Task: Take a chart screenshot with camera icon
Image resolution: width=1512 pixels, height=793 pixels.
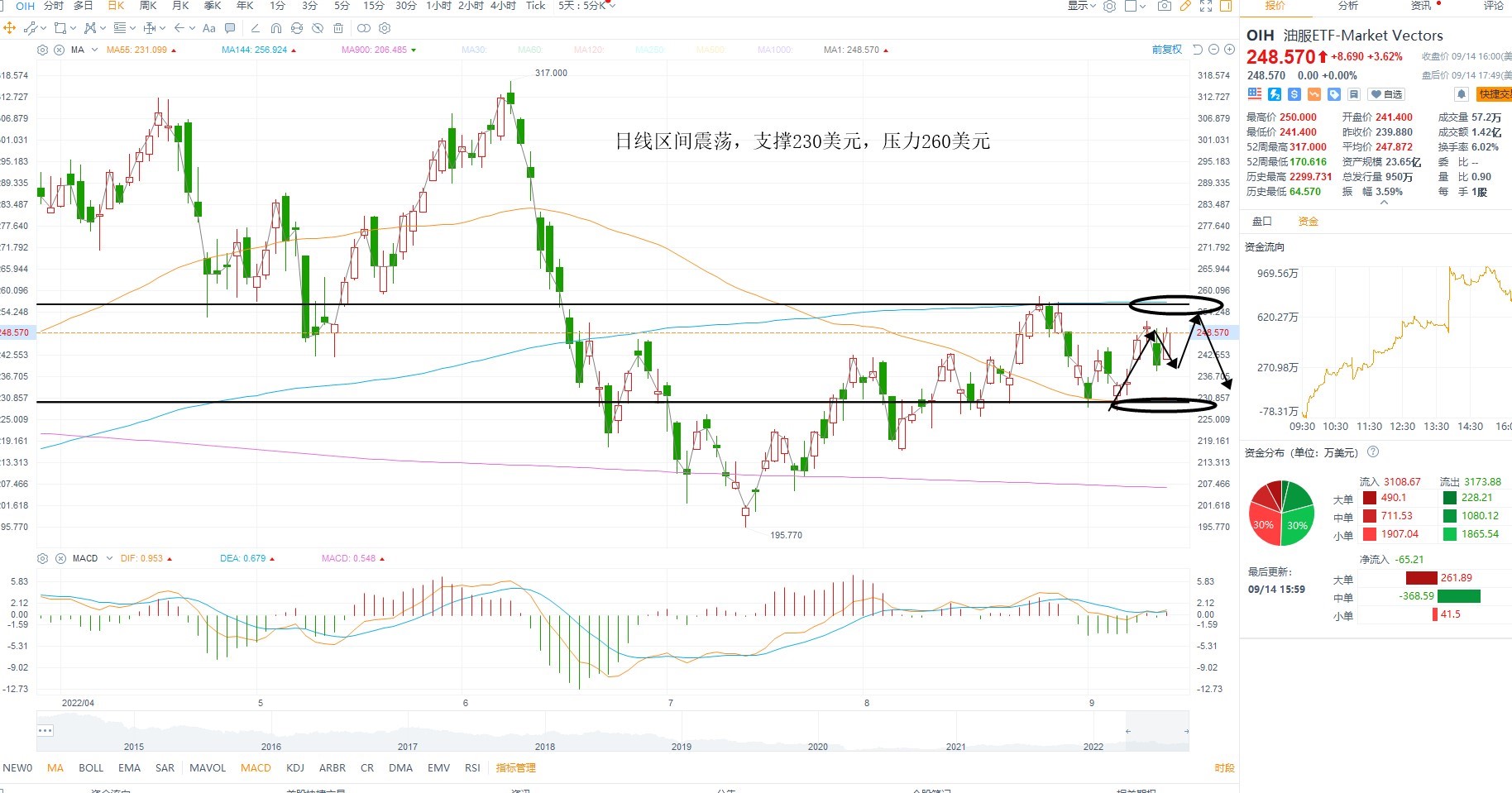Action: (1165, 6)
